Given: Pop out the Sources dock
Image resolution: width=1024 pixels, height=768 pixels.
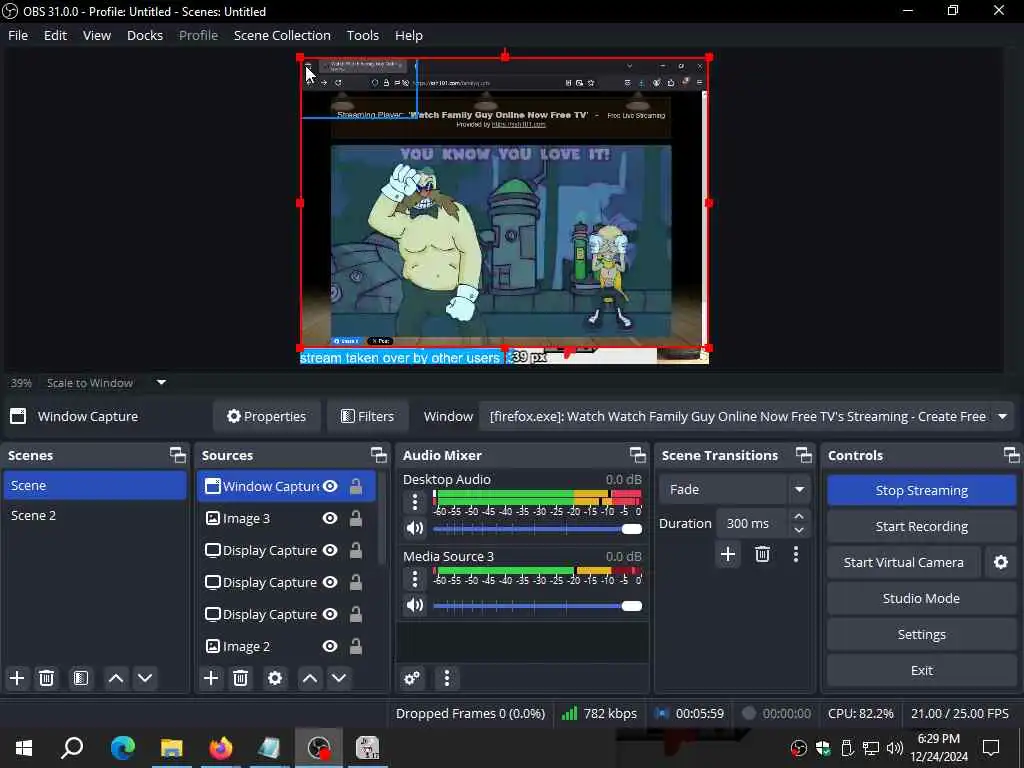Looking at the screenshot, I should (379, 455).
